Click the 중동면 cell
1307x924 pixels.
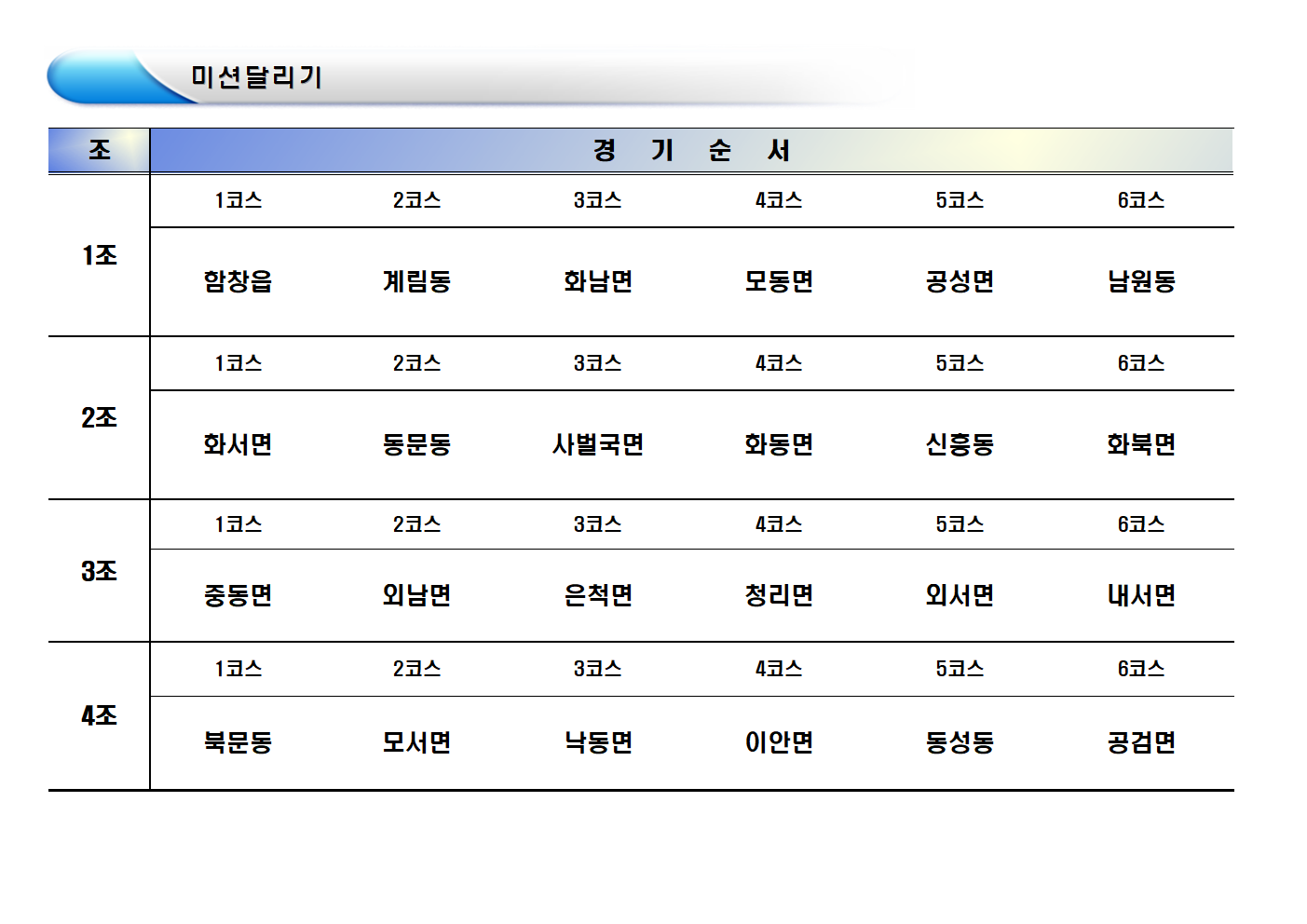click(238, 595)
